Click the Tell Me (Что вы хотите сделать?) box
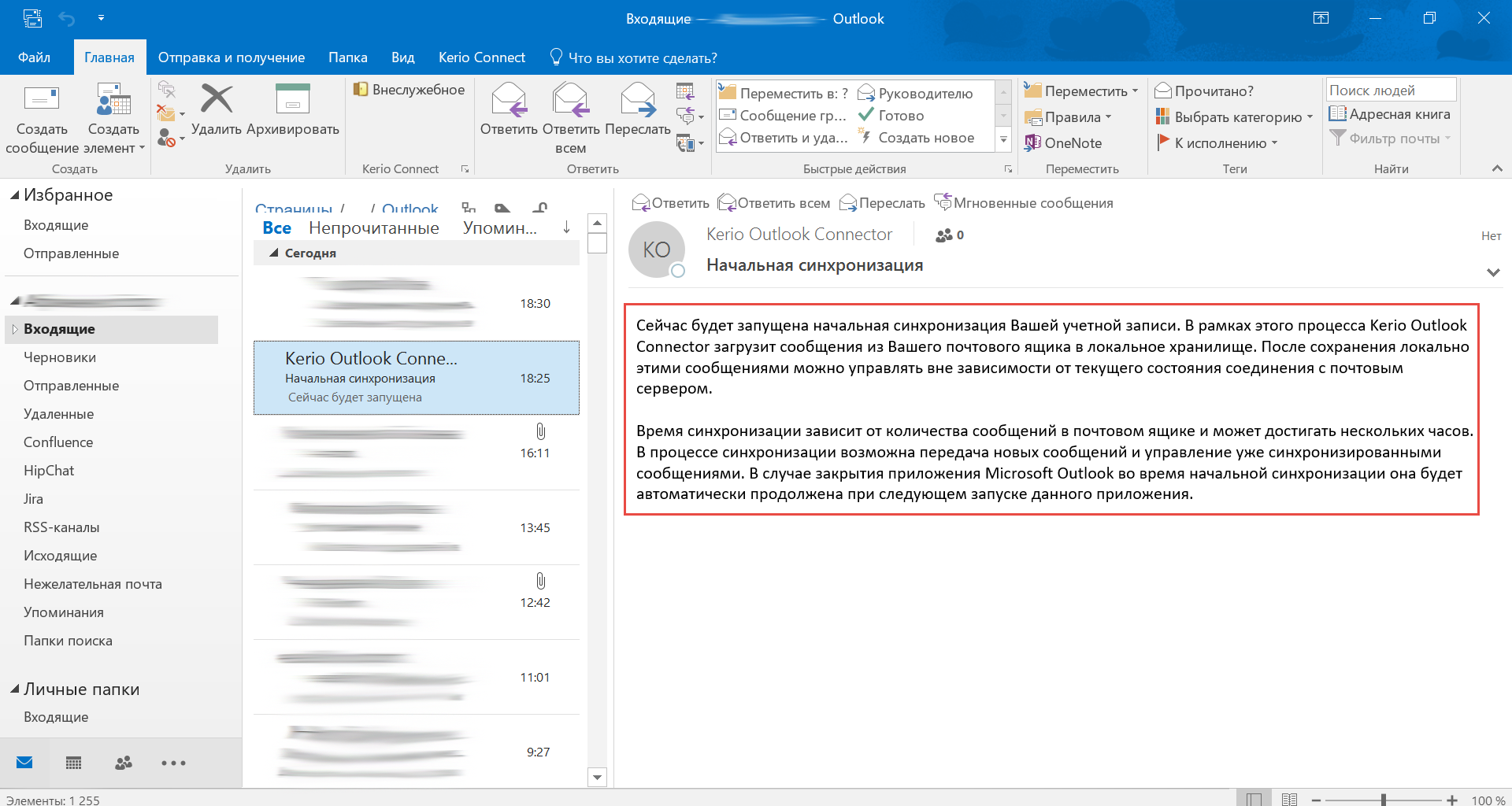This screenshot has height=806, width=1512. coord(634,57)
